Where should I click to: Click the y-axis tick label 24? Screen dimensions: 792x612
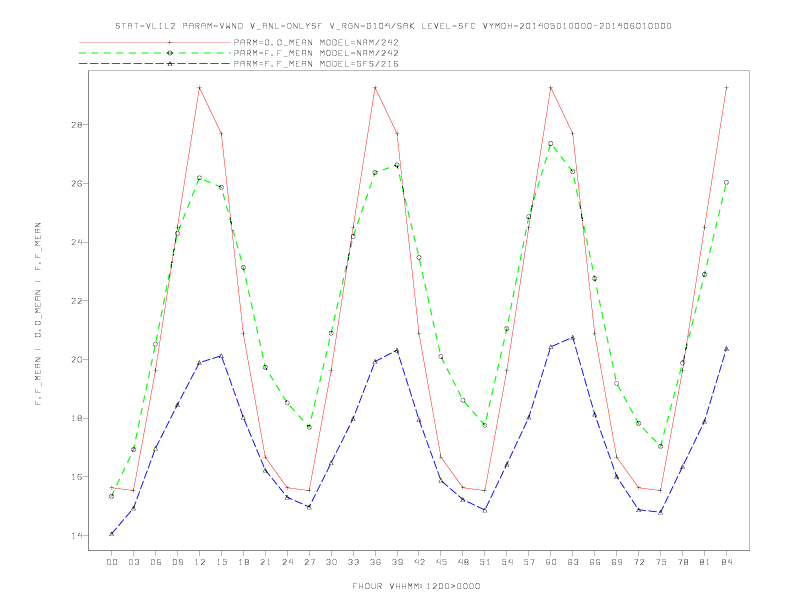click(78, 242)
